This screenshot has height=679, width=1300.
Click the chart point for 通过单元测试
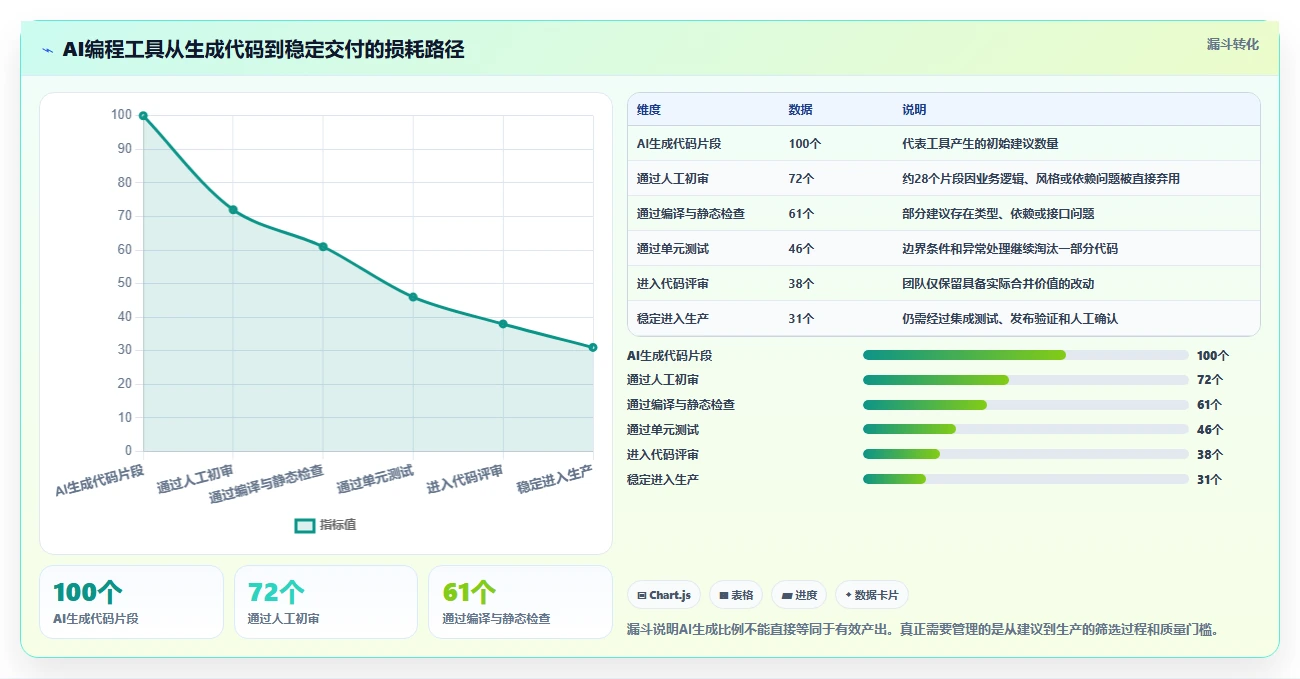(x=413, y=297)
